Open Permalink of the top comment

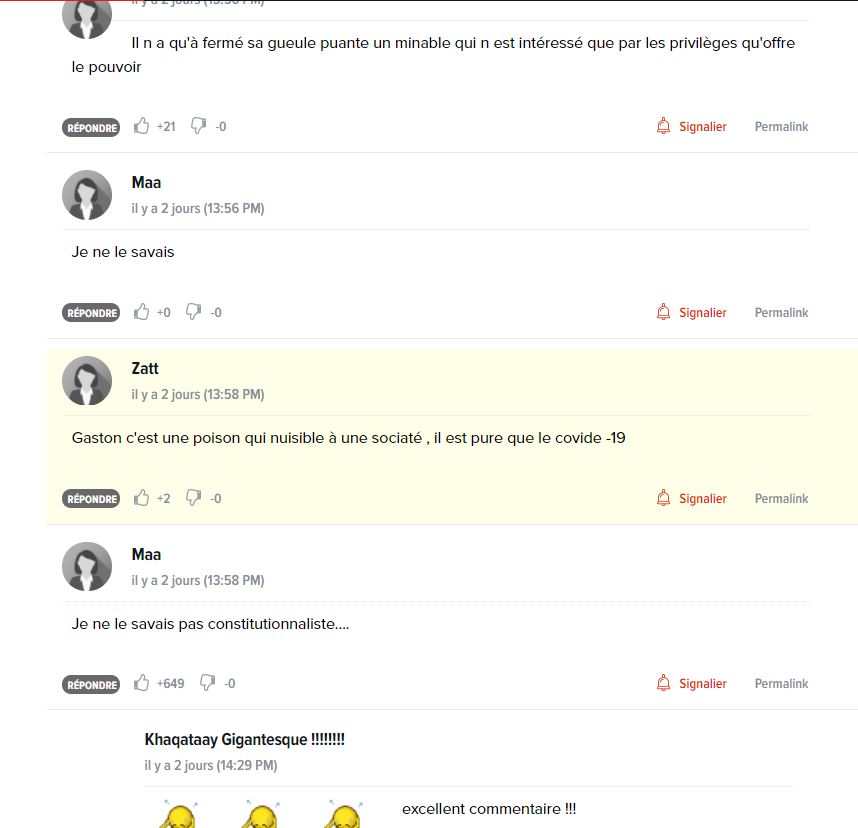click(781, 126)
